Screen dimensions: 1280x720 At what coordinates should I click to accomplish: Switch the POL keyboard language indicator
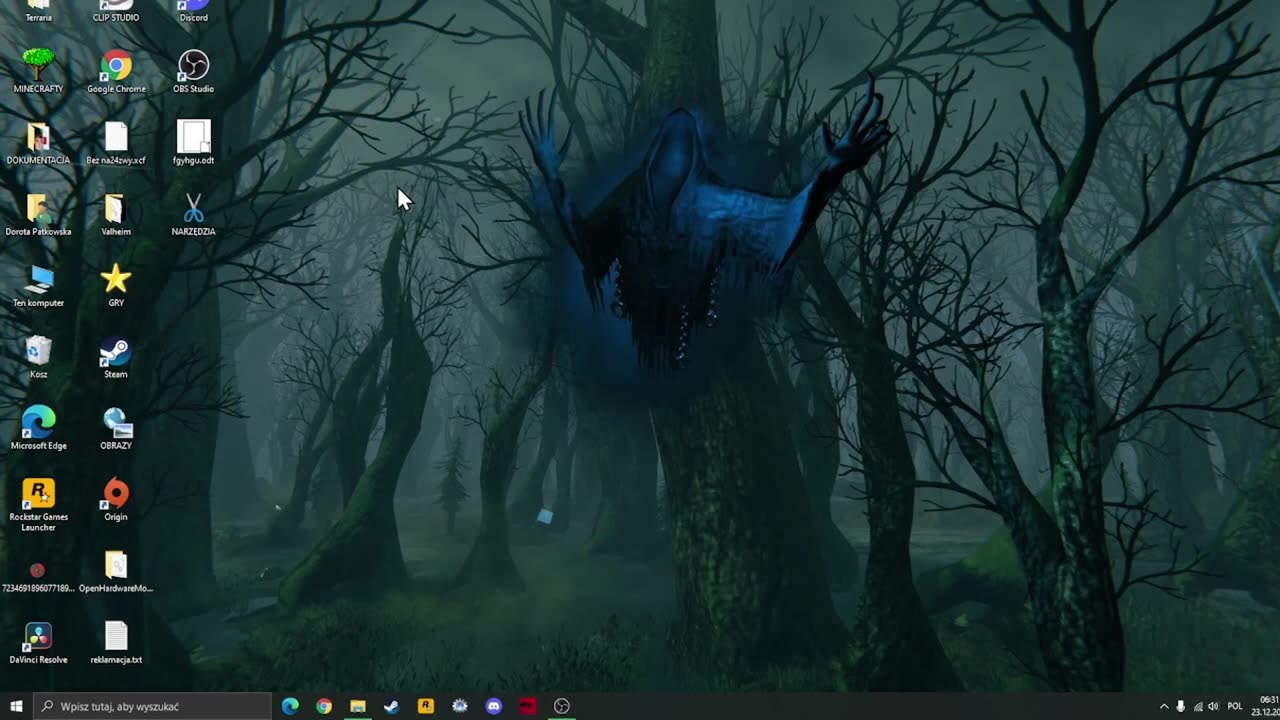[1235, 706]
